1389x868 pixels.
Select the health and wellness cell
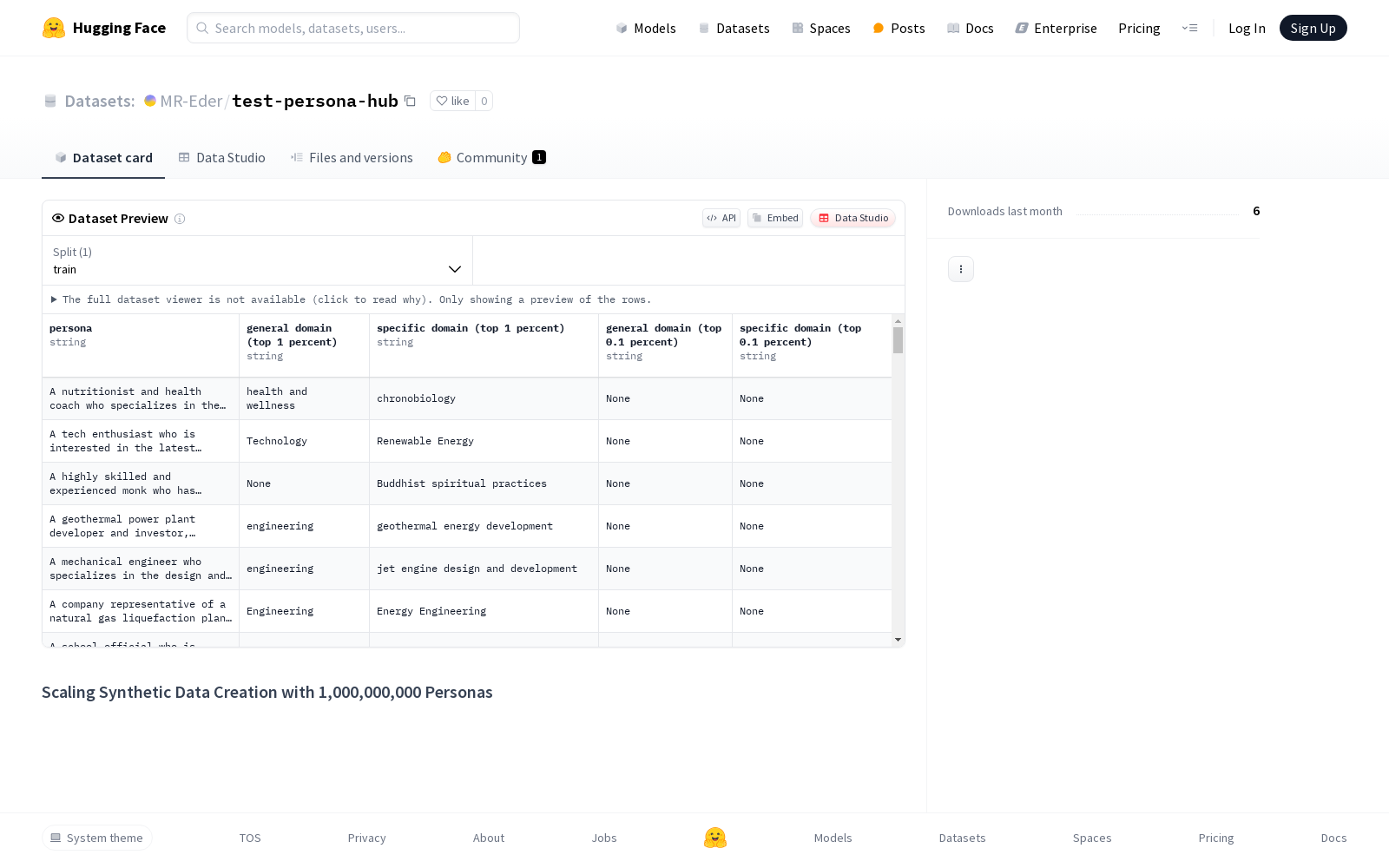pos(304,398)
